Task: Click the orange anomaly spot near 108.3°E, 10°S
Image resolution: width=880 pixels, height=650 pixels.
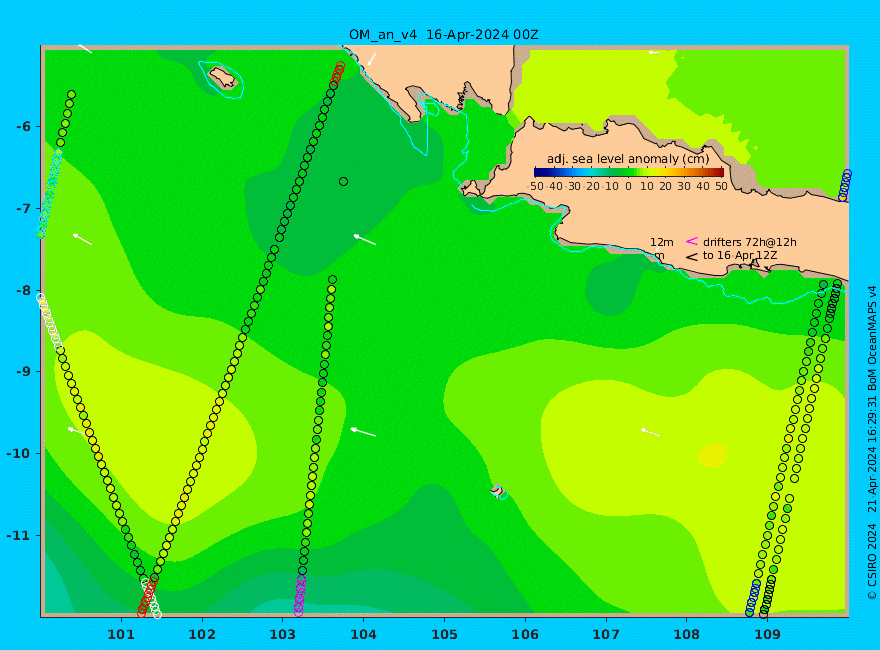Action: (x=713, y=455)
